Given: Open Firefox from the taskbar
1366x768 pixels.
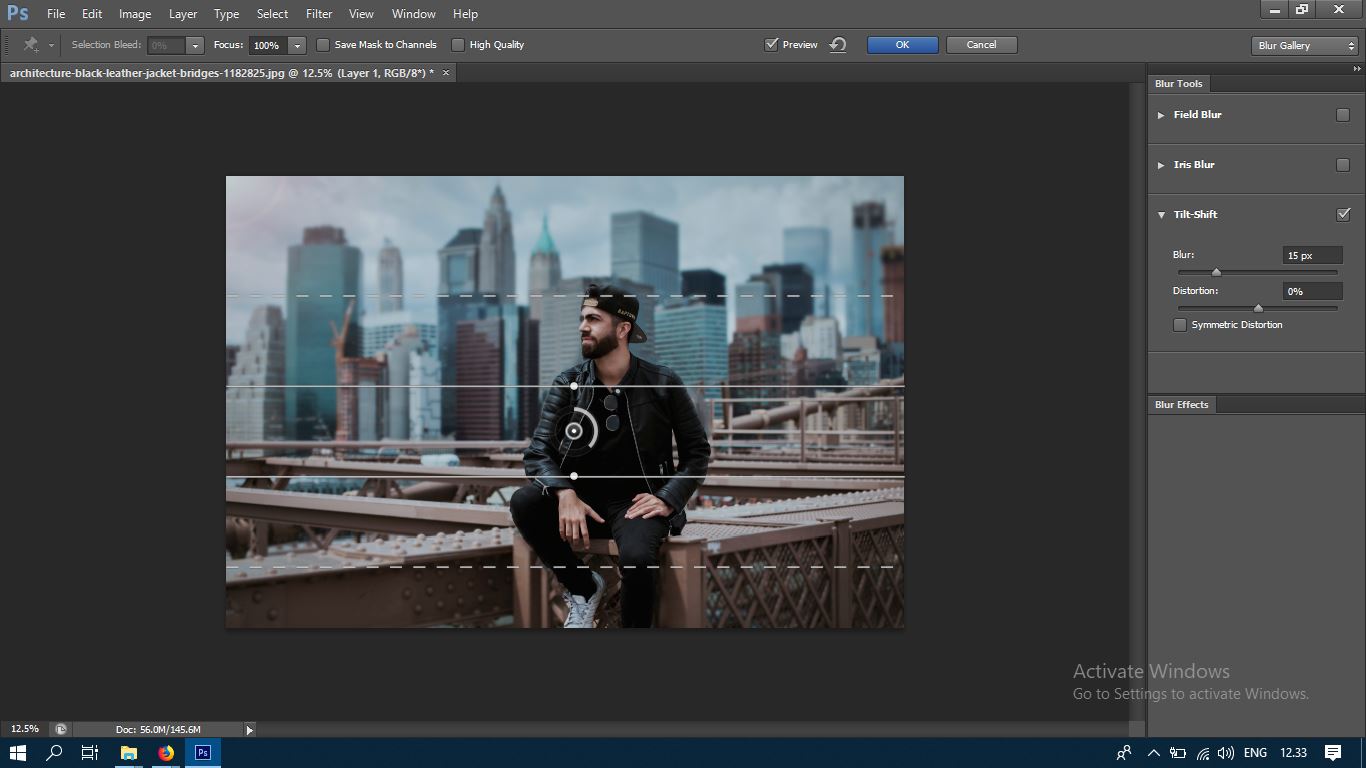Looking at the screenshot, I should 166,753.
